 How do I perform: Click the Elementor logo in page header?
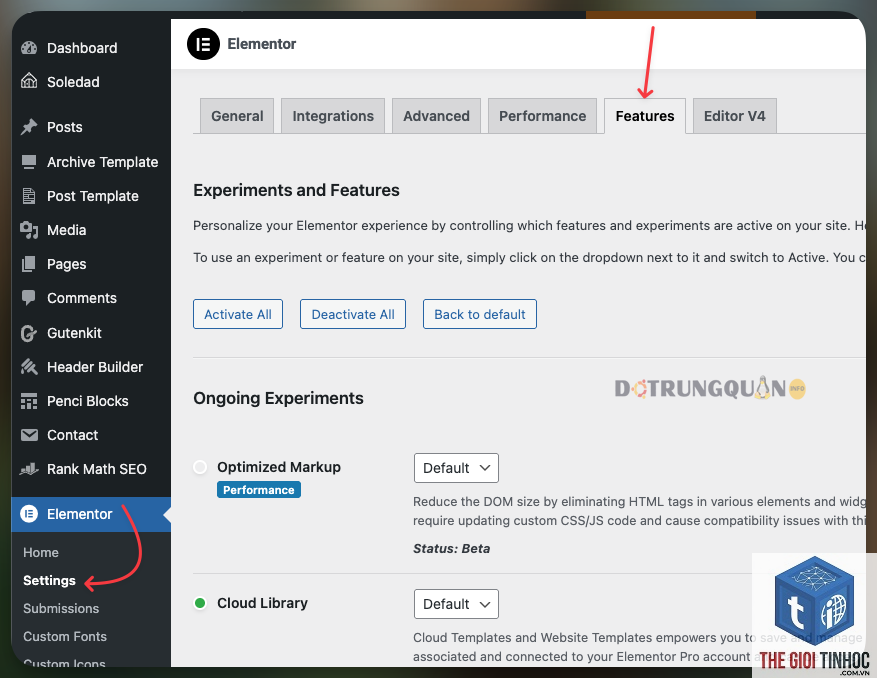coord(203,44)
